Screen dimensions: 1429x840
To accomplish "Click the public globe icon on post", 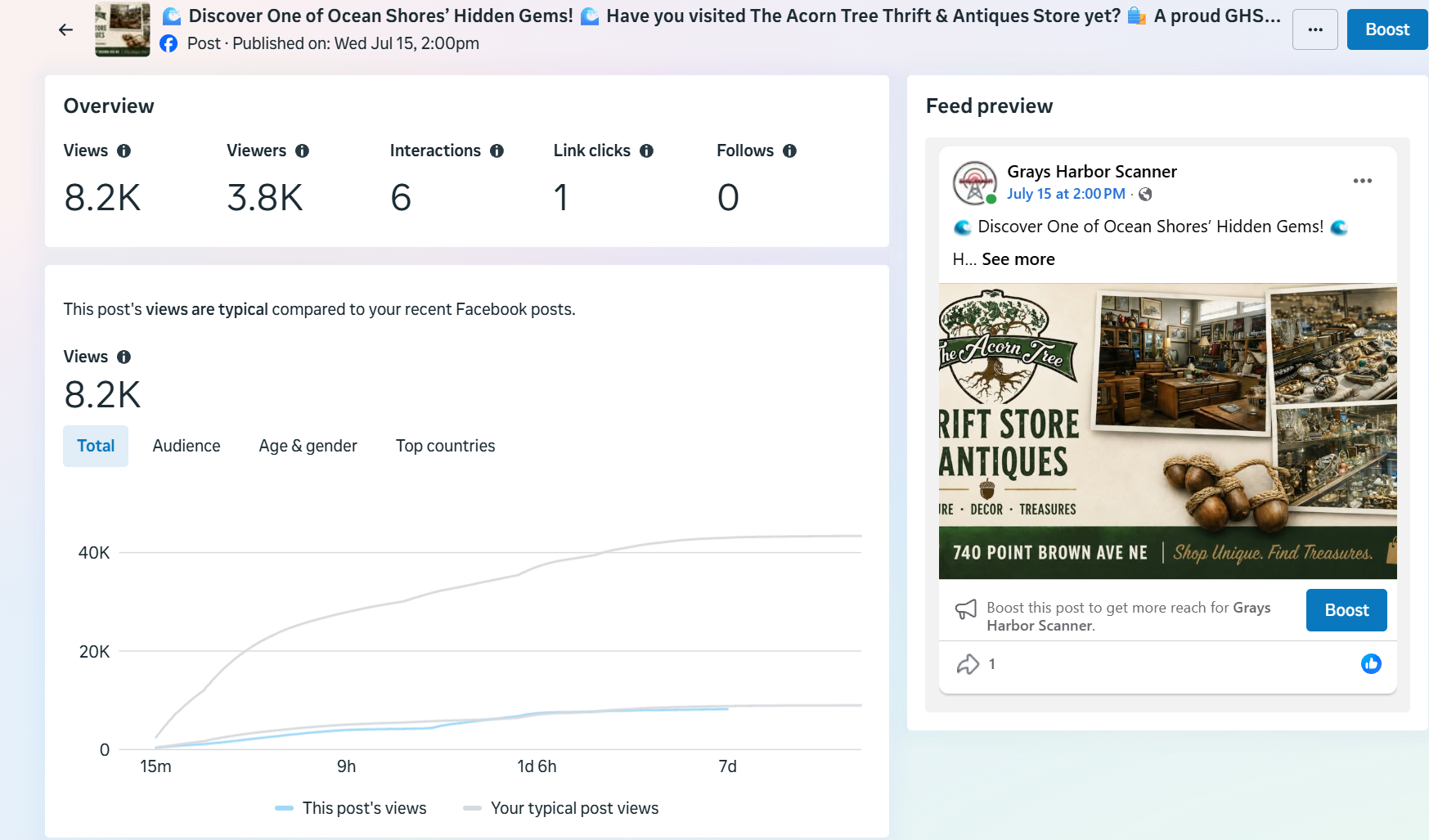I will coord(1145,194).
